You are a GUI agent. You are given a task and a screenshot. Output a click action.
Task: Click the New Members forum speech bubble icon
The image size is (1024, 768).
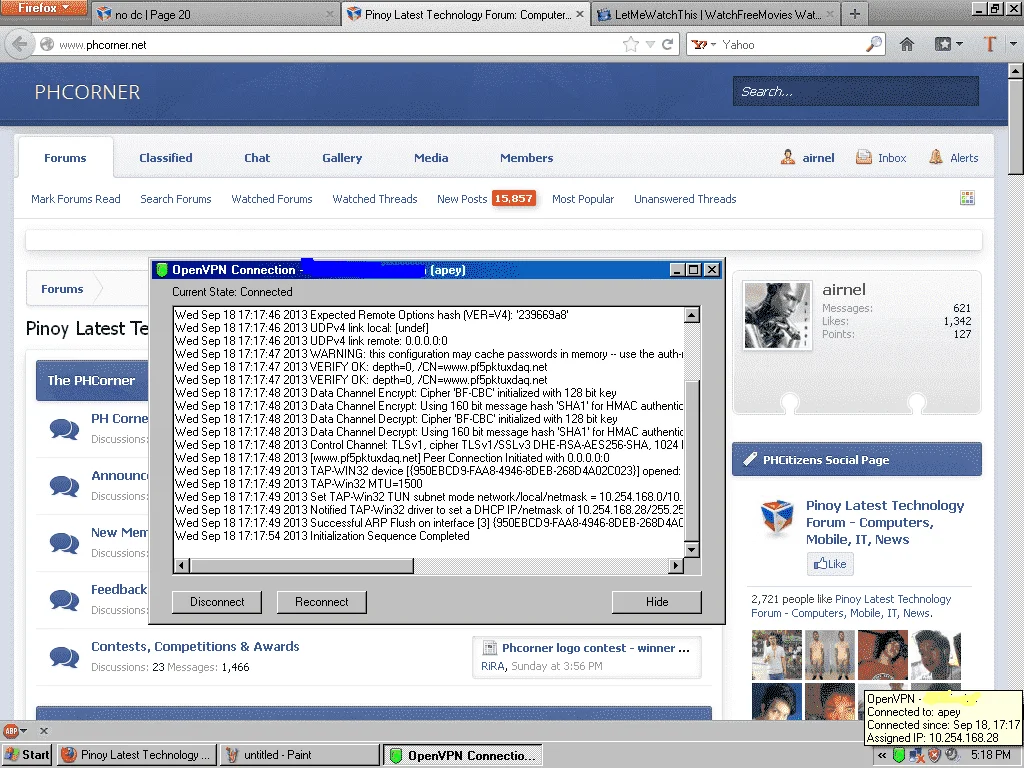point(64,543)
